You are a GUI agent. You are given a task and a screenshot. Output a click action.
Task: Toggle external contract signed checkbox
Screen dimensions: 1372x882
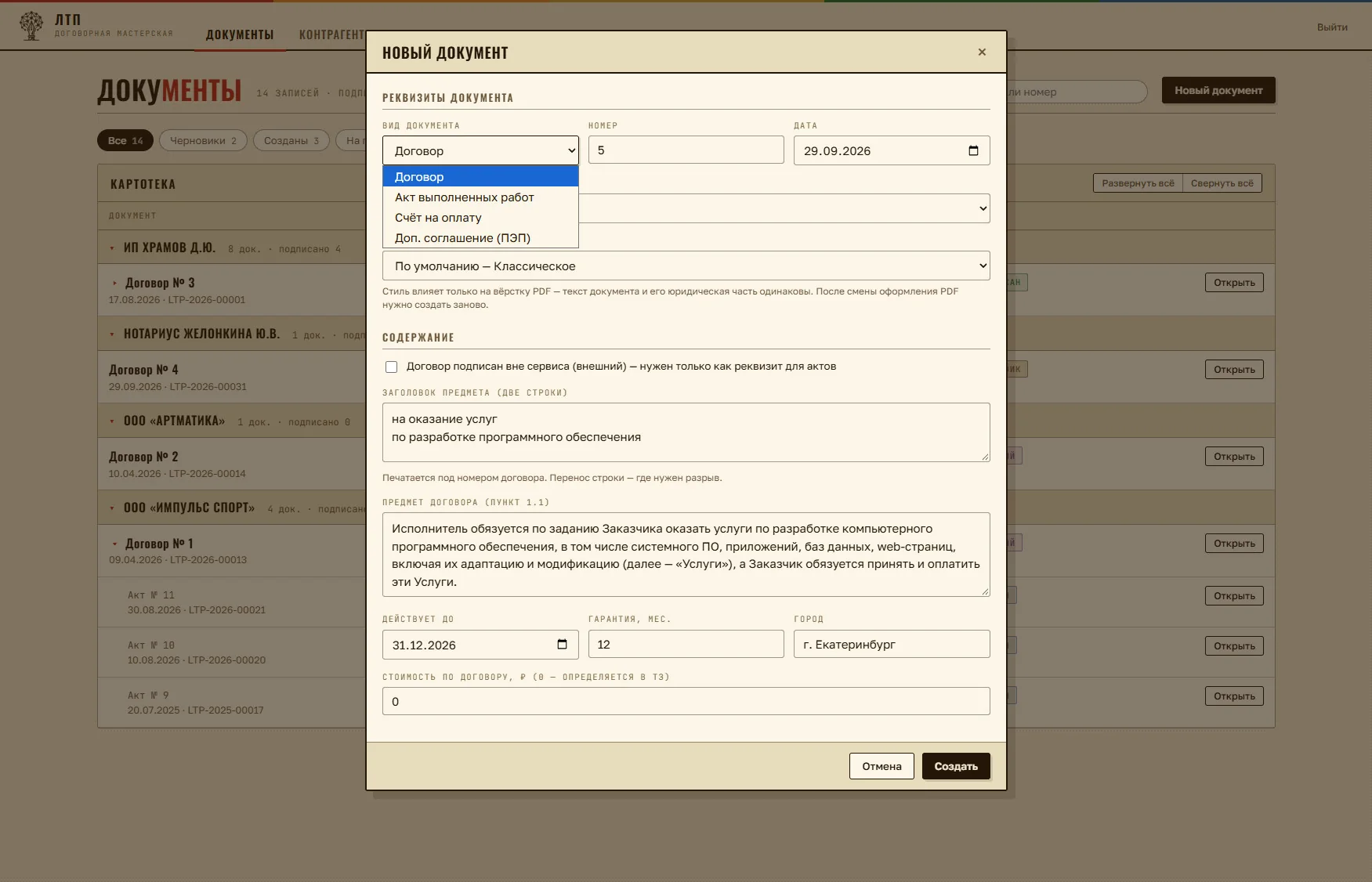click(391, 367)
